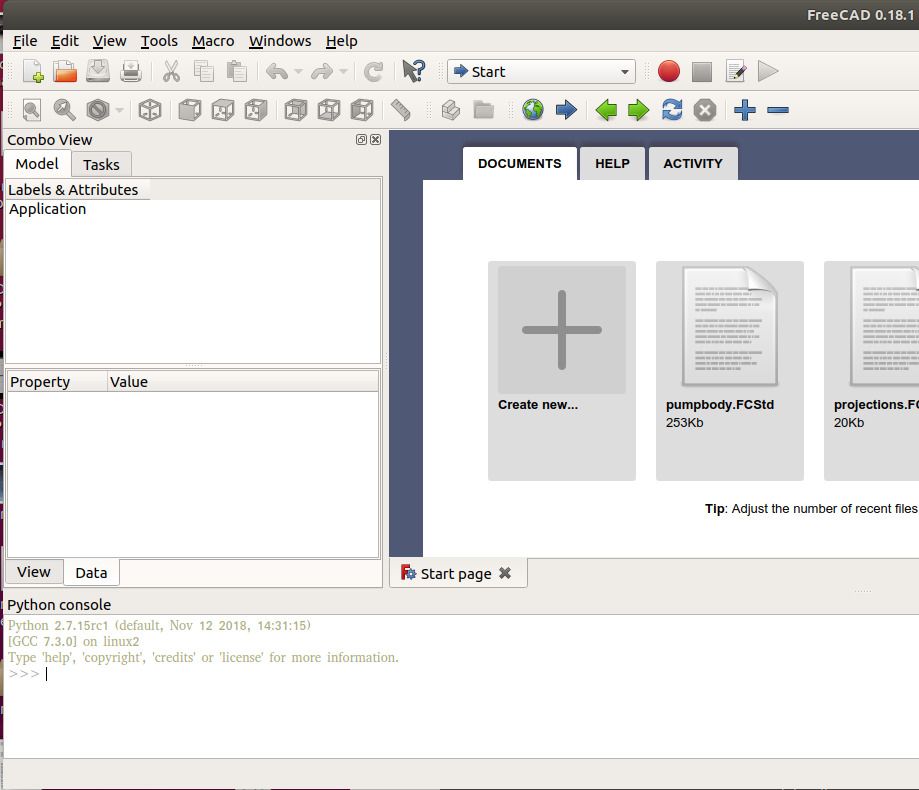Fit selection with the magnifier icon
The width and height of the screenshot is (919, 790).
(x=64, y=110)
